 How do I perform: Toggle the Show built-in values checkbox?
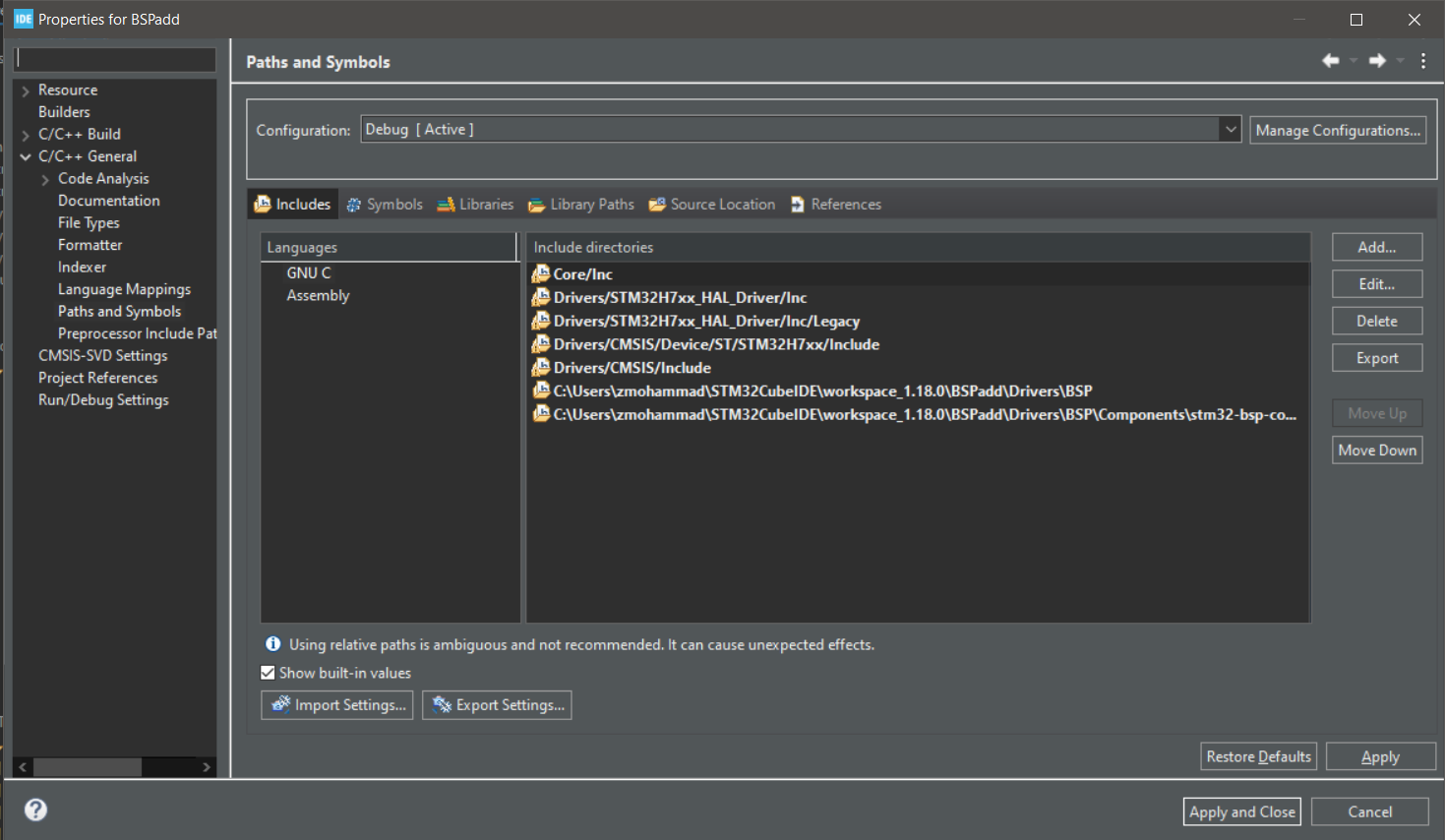click(268, 673)
